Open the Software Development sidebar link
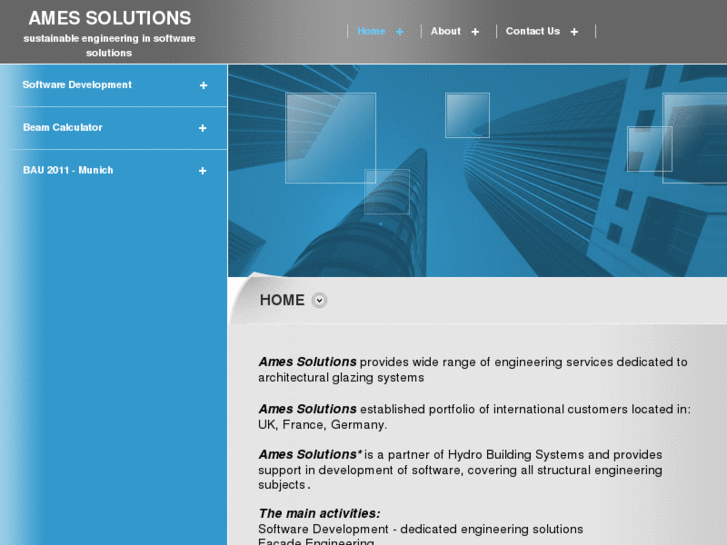 coord(77,85)
